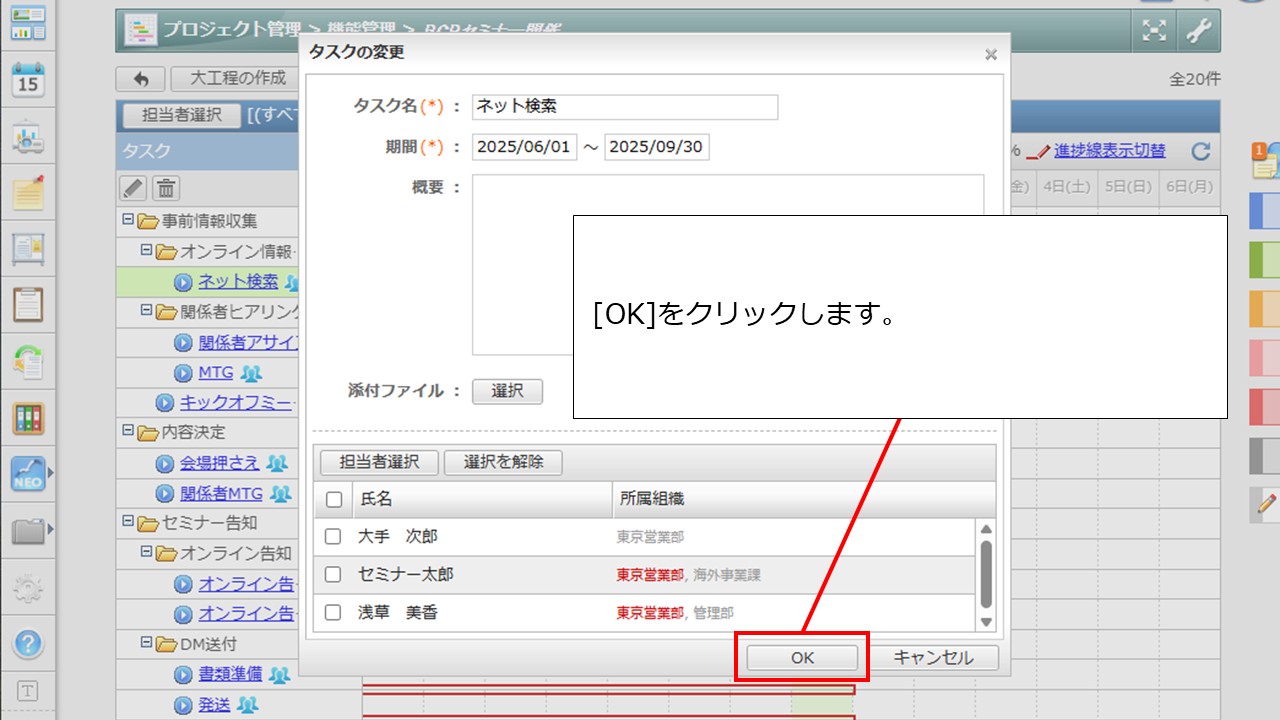Toggle the select-all checkbox beside 氏名
The width and height of the screenshot is (1280, 720).
pos(334,499)
